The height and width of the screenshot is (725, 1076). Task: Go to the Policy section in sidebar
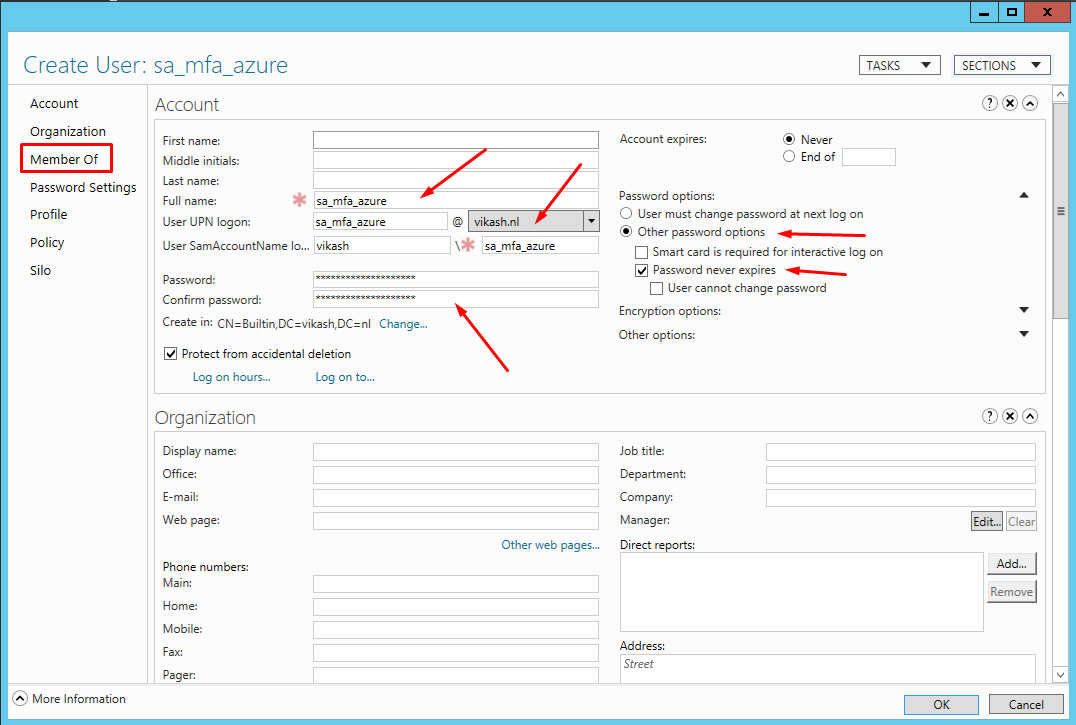click(x=47, y=242)
